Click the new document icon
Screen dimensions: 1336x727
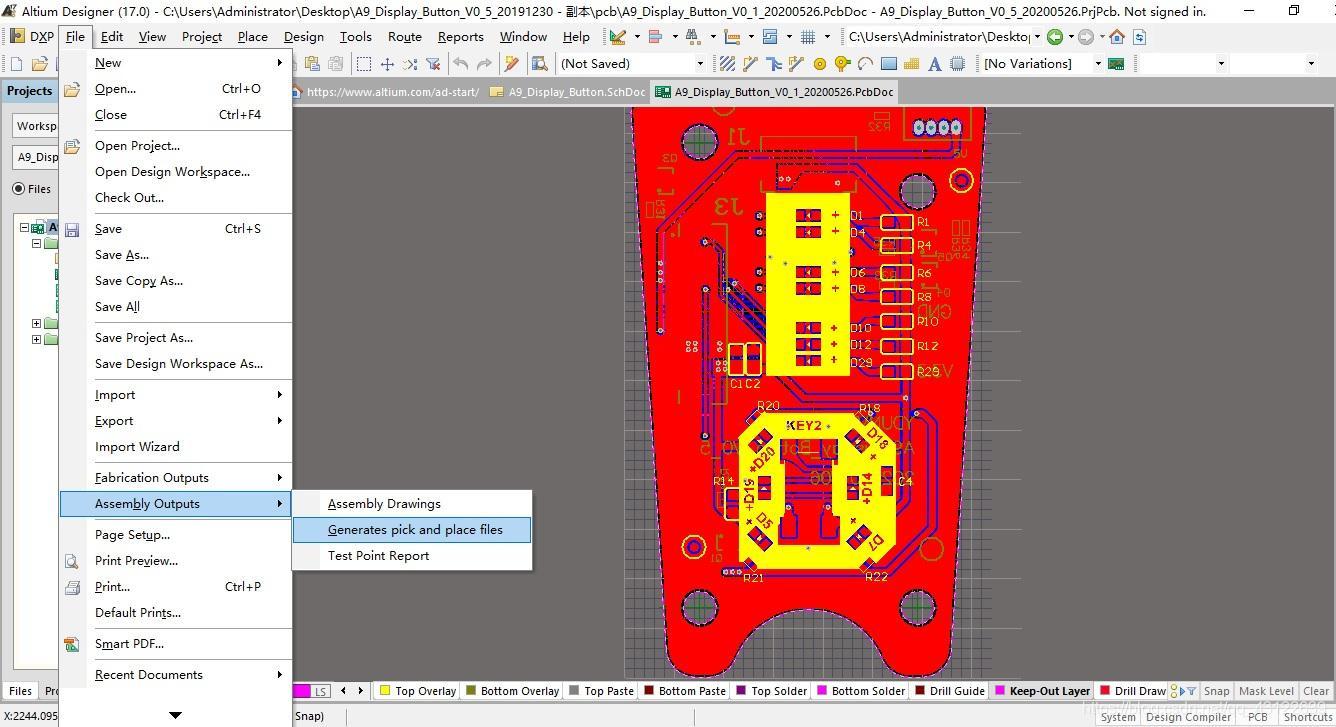(x=16, y=64)
